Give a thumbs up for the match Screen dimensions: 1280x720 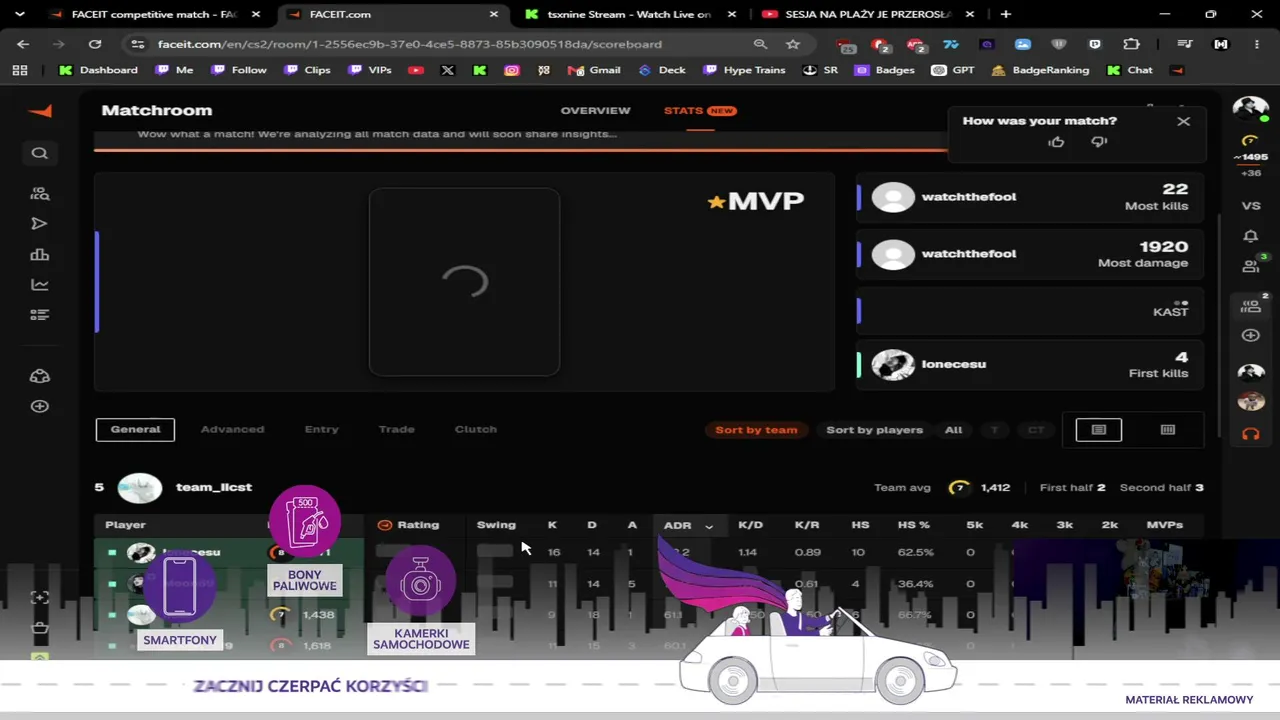coord(1056,142)
